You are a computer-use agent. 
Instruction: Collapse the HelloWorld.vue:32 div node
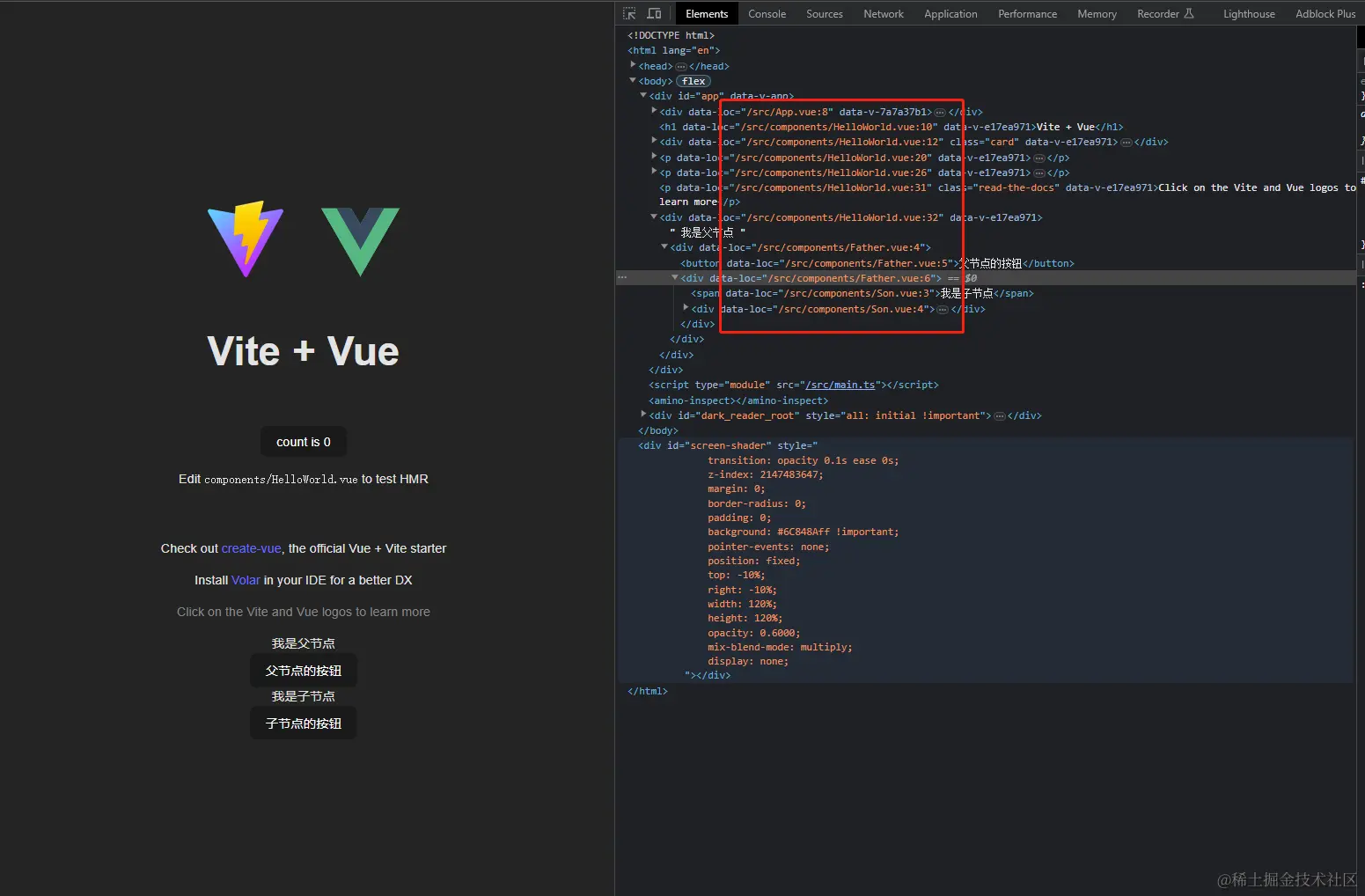pyautogui.click(x=654, y=217)
